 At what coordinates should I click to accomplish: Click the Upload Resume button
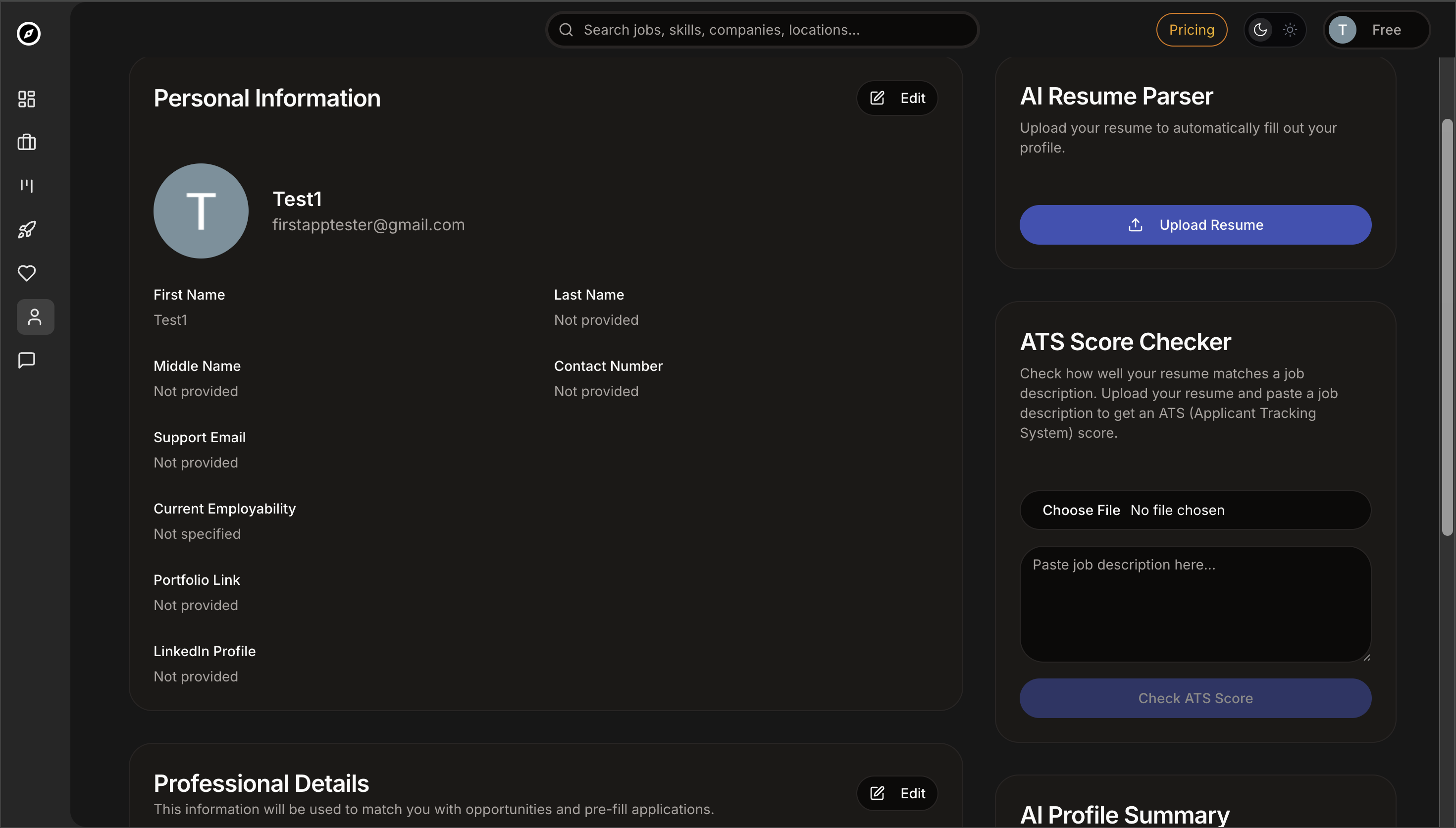(x=1195, y=224)
